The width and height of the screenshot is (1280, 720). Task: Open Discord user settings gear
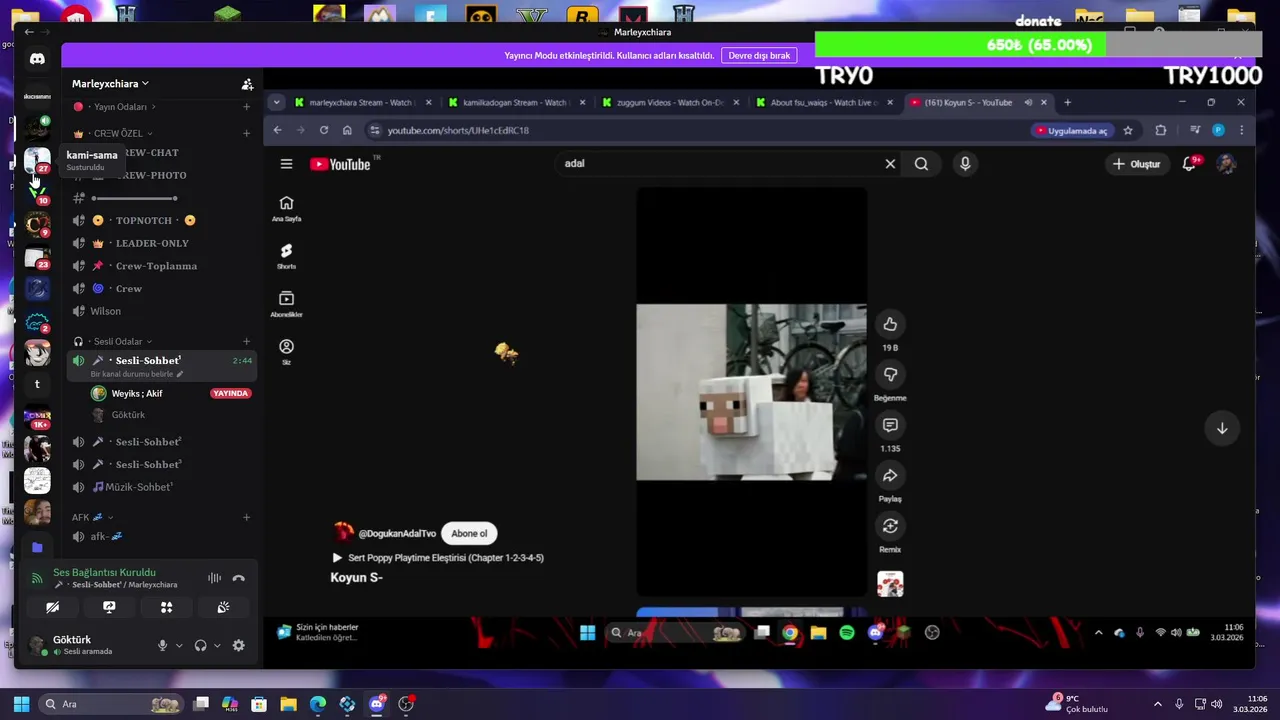click(x=238, y=646)
